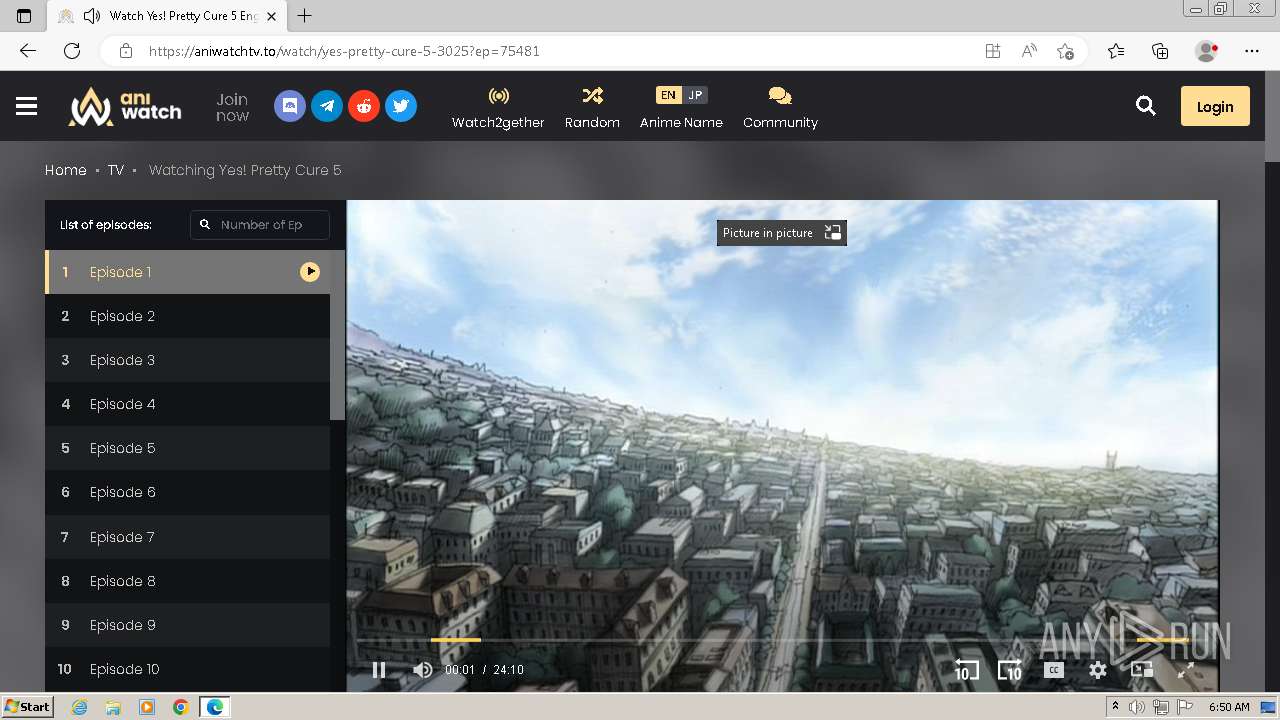Open video player settings gear
The image size is (1280, 720).
click(x=1098, y=670)
